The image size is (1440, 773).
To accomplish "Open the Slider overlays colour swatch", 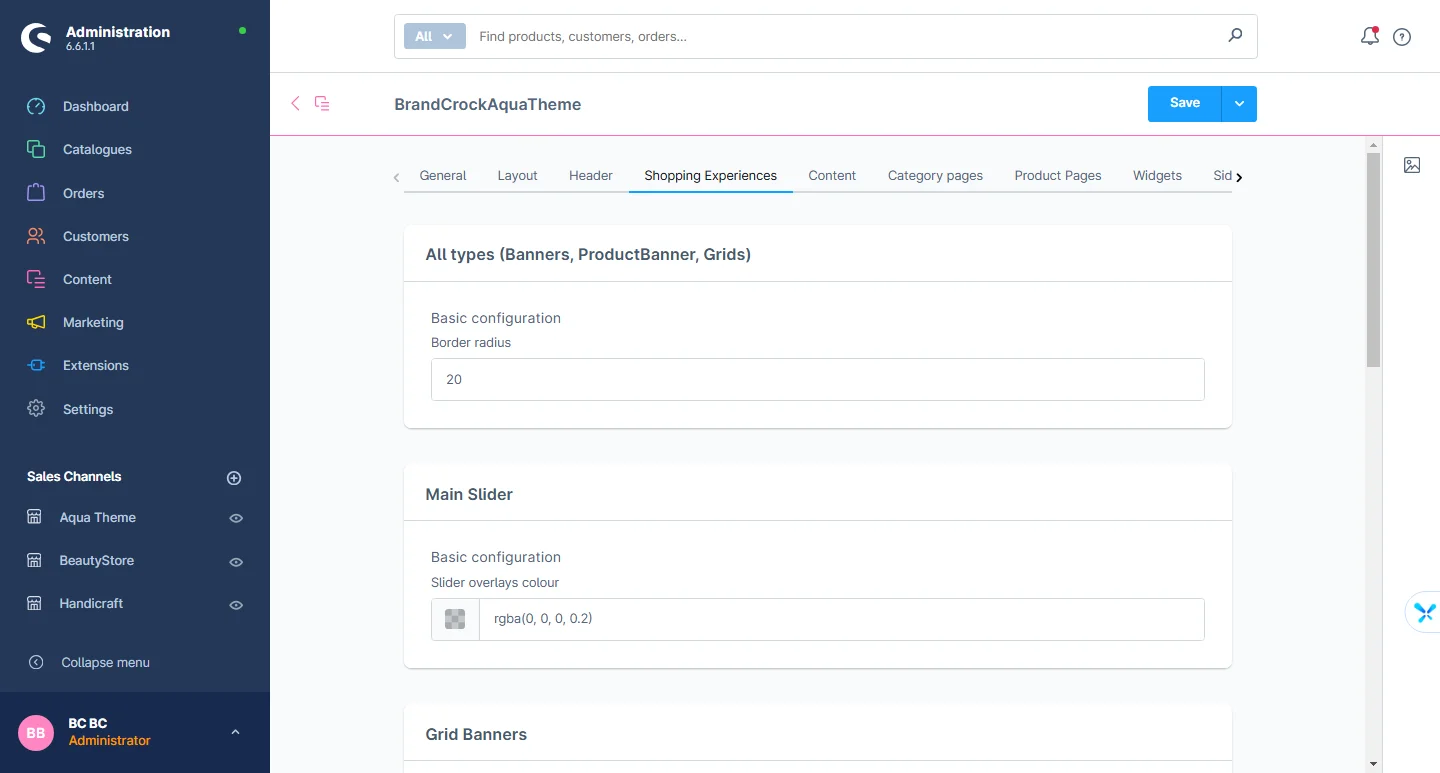I will coord(455,619).
